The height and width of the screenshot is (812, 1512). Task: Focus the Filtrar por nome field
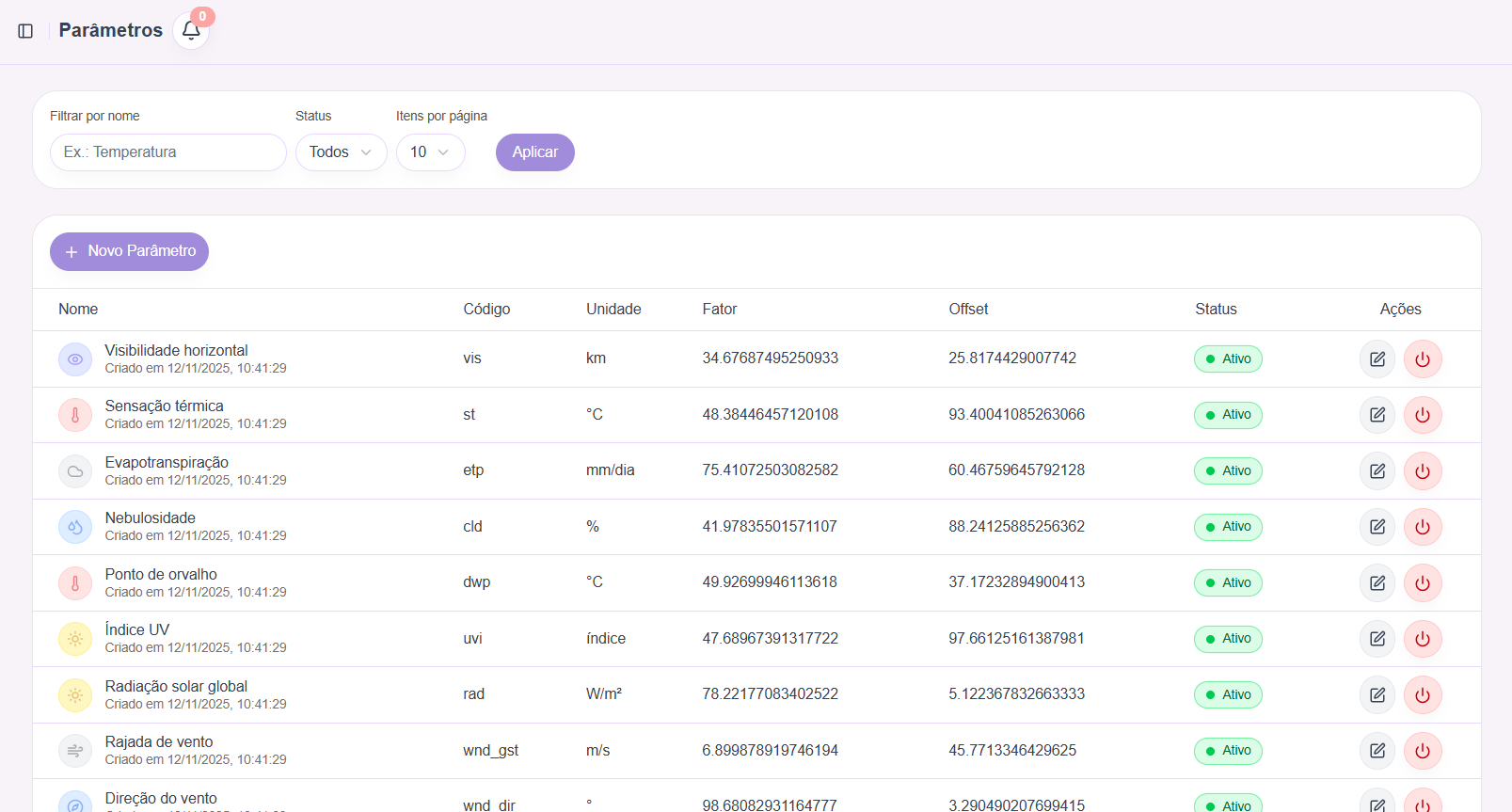coord(167,152)
